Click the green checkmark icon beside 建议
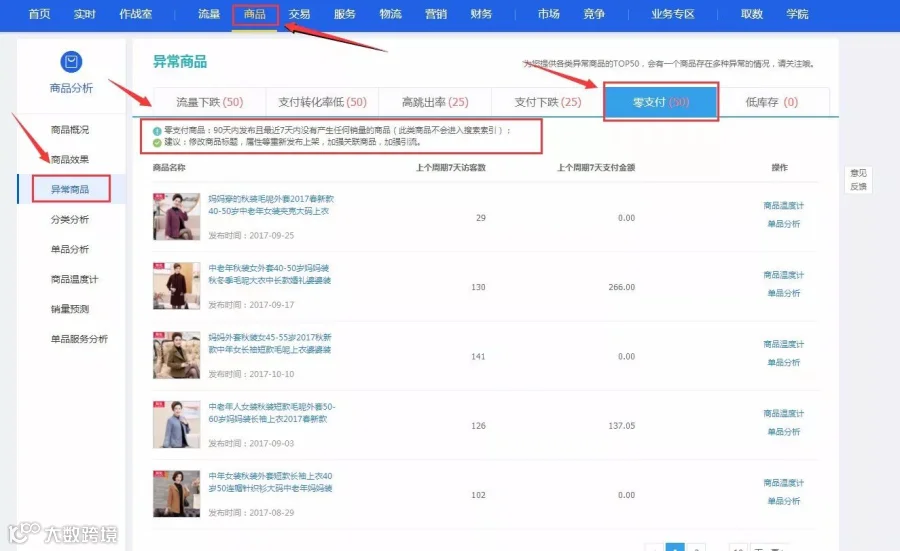Screen dimensions: 900x551 [157, 142]
